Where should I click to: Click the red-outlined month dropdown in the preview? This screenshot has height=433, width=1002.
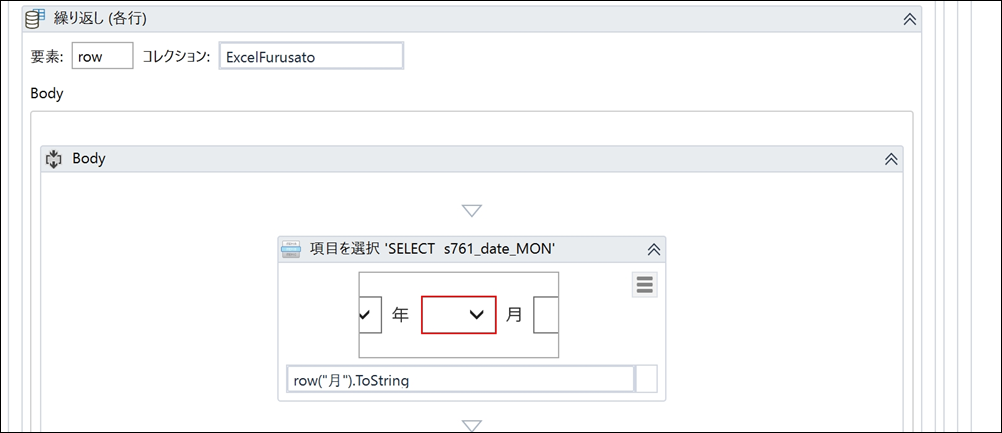pos(458,314)
